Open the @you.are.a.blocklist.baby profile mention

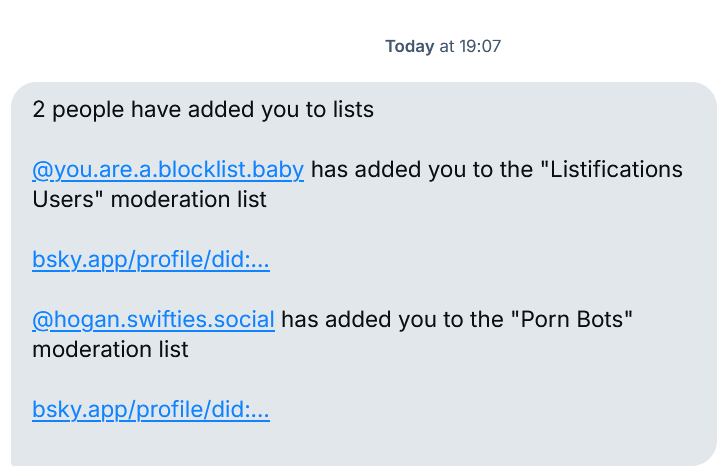(x=168, y=169)
